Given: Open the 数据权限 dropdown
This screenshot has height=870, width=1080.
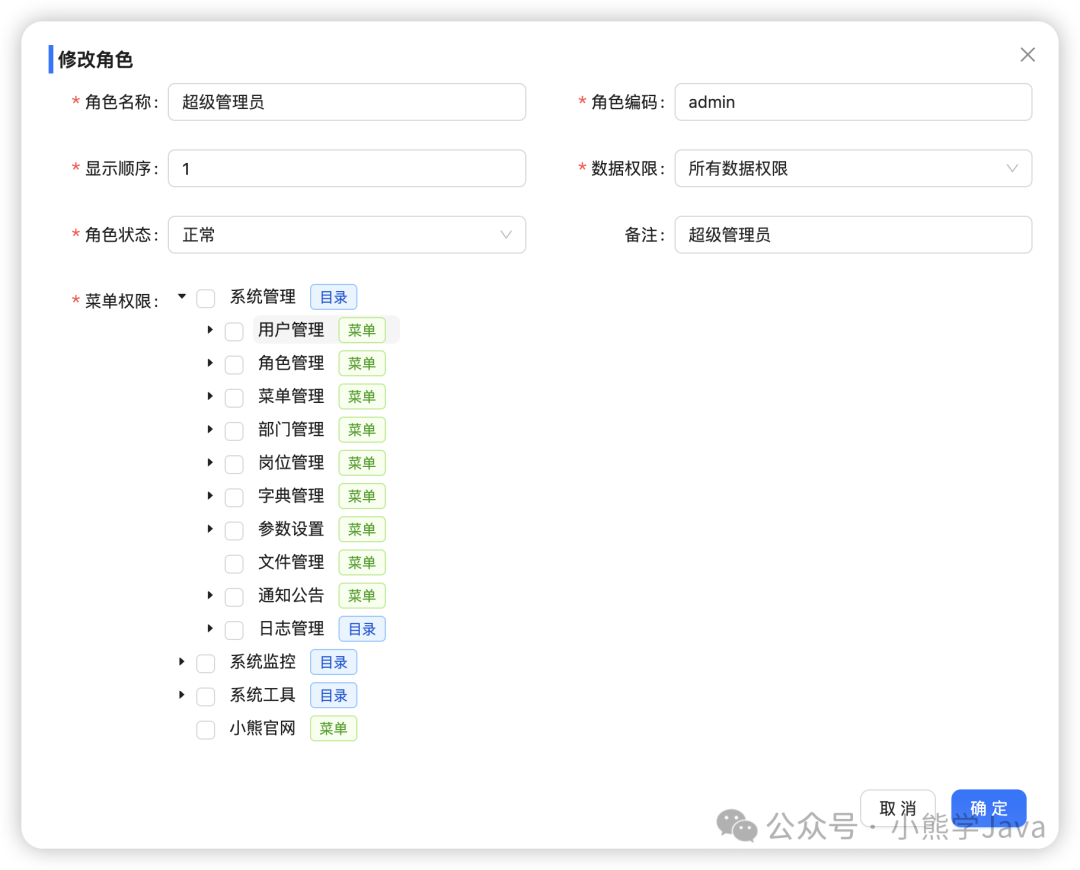Looking at the screenshot, I should 853,168.
